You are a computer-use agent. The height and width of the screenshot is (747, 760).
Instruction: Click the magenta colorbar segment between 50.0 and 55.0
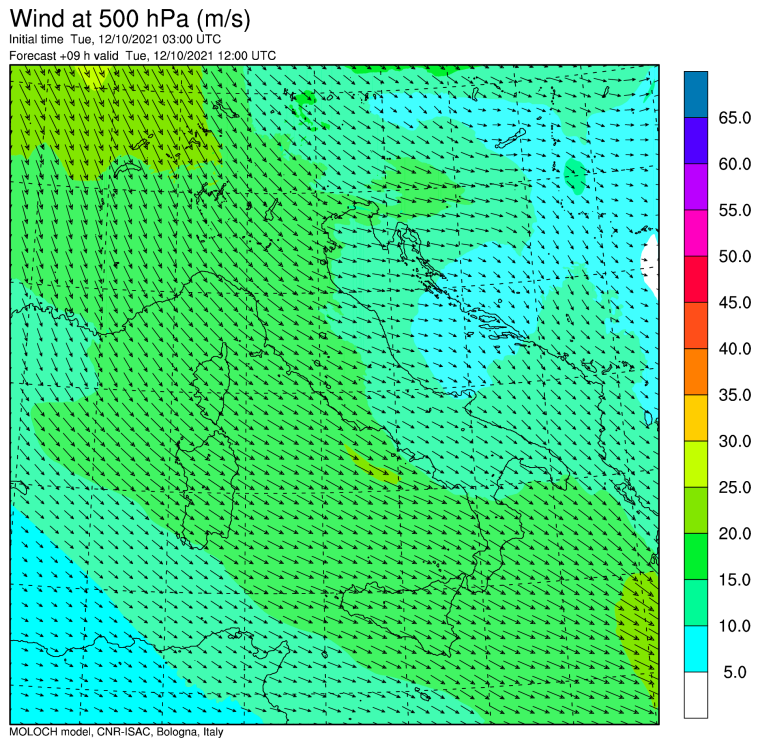coord(696,233)
